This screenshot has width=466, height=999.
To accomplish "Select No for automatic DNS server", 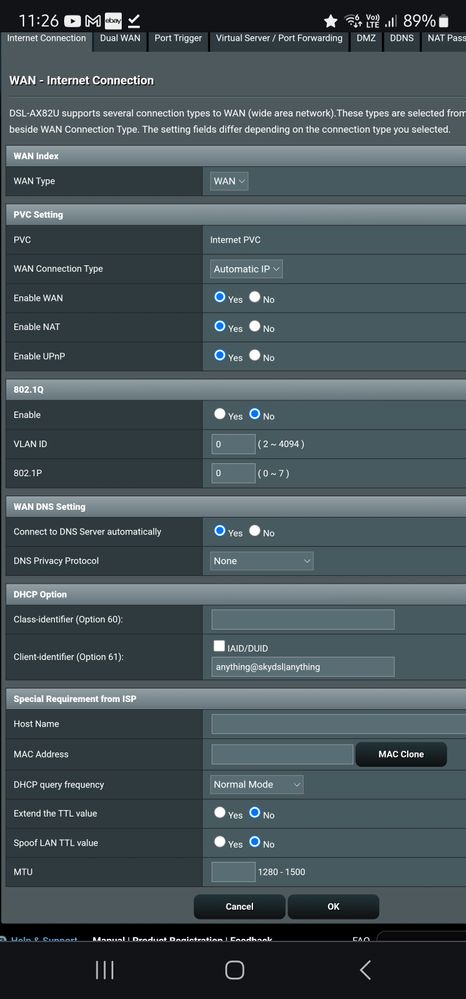I will (255, 531).
